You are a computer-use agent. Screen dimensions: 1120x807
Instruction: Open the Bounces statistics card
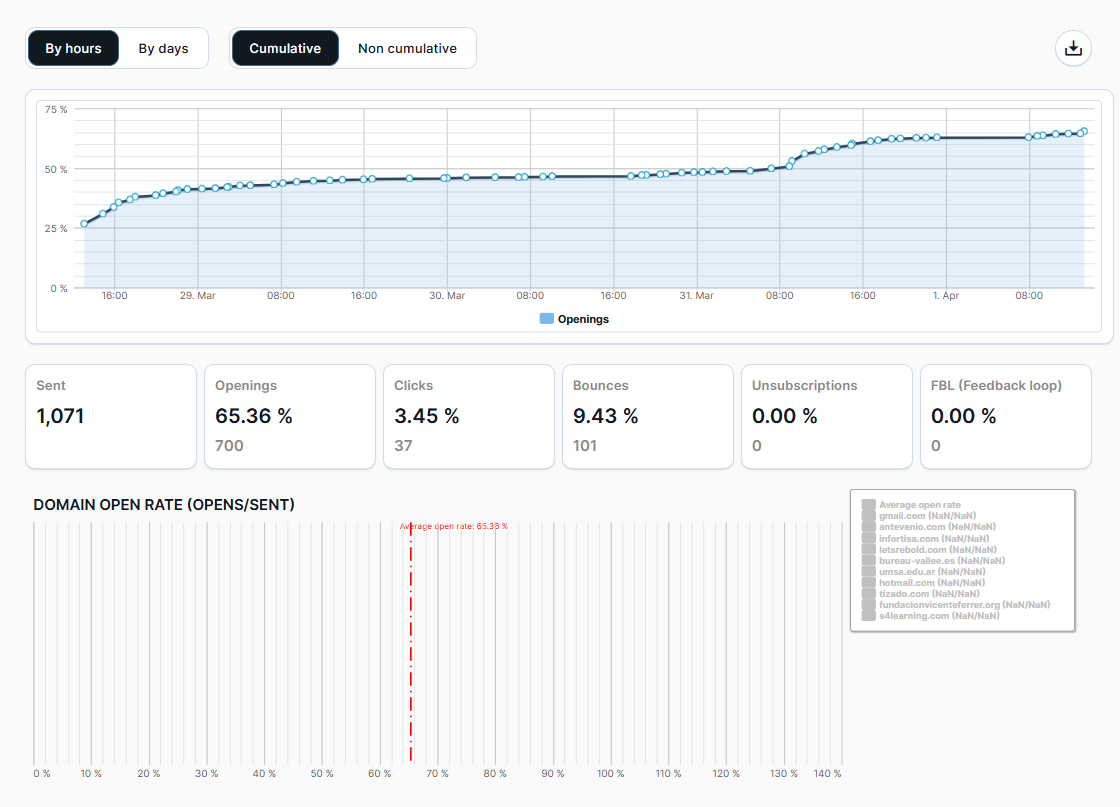tap(648, 416)
